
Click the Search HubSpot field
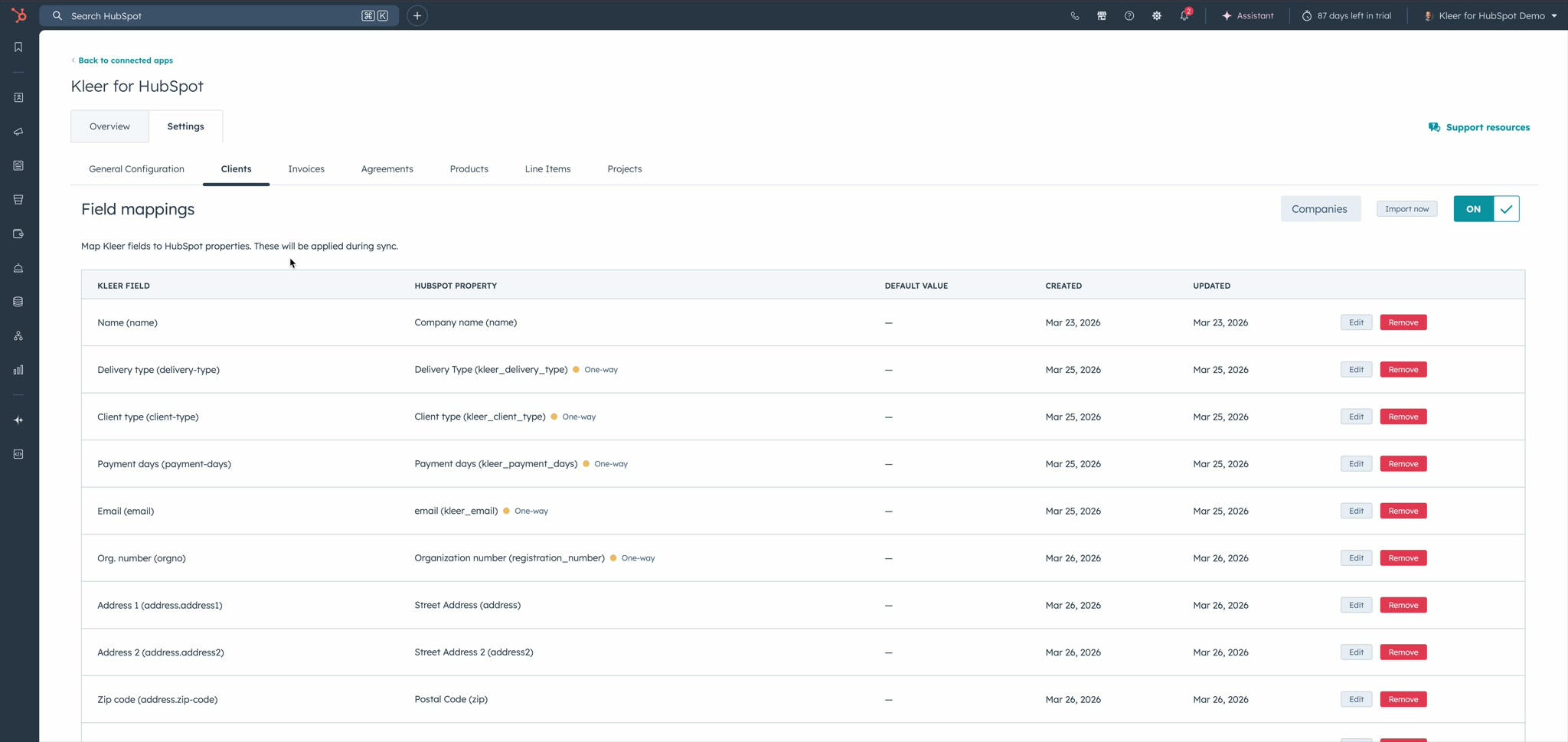coord(219,15)
